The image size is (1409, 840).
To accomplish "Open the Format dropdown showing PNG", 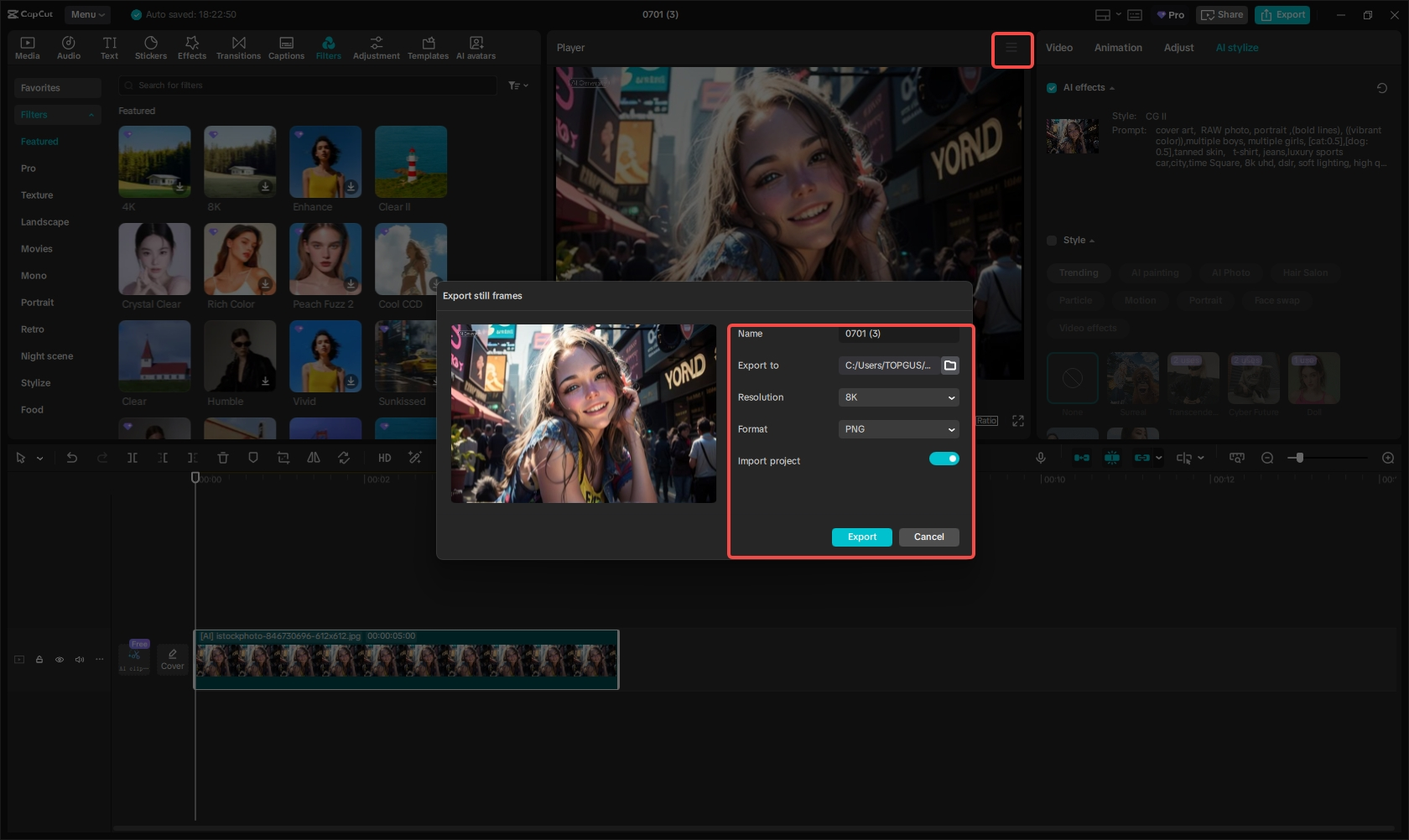I will [898, 429].
